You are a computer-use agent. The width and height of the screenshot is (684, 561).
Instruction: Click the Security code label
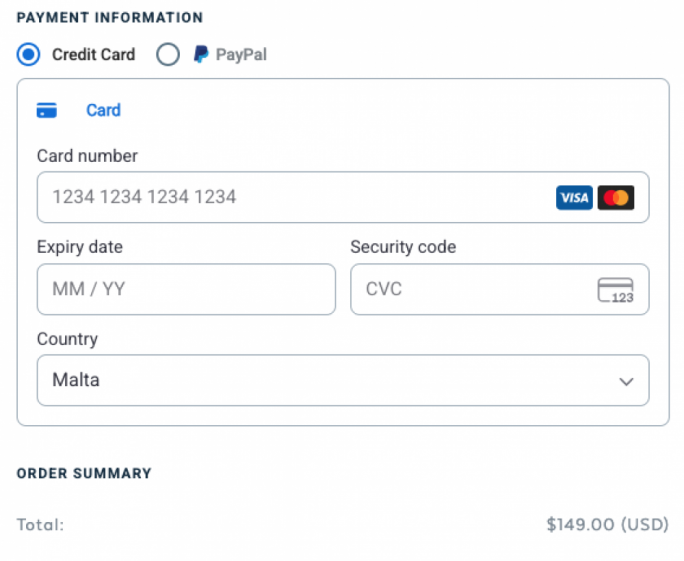(x=403, y=247)
